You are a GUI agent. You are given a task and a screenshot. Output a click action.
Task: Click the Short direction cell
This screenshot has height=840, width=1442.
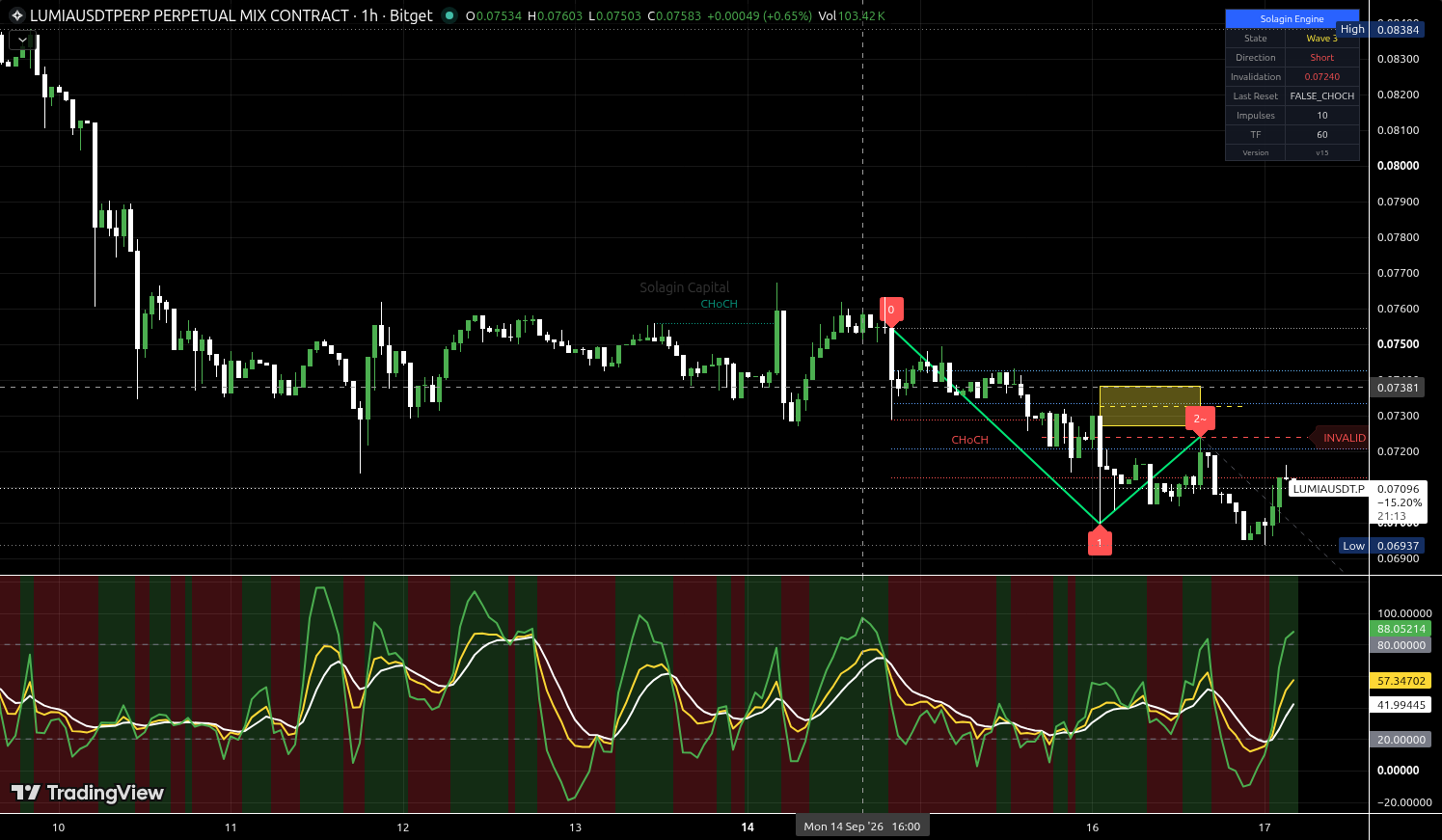click(1321, 58)
